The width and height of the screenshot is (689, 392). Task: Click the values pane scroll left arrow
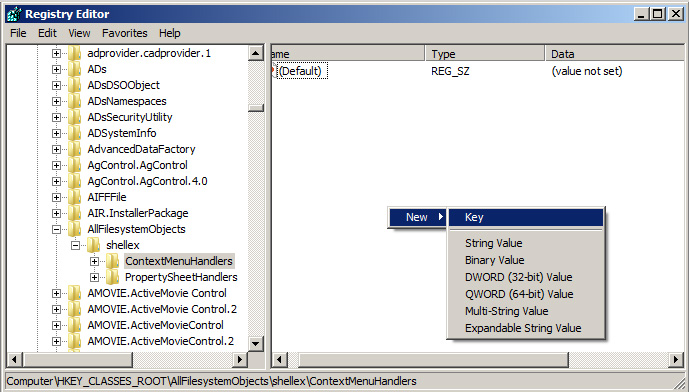click(279, 360)
